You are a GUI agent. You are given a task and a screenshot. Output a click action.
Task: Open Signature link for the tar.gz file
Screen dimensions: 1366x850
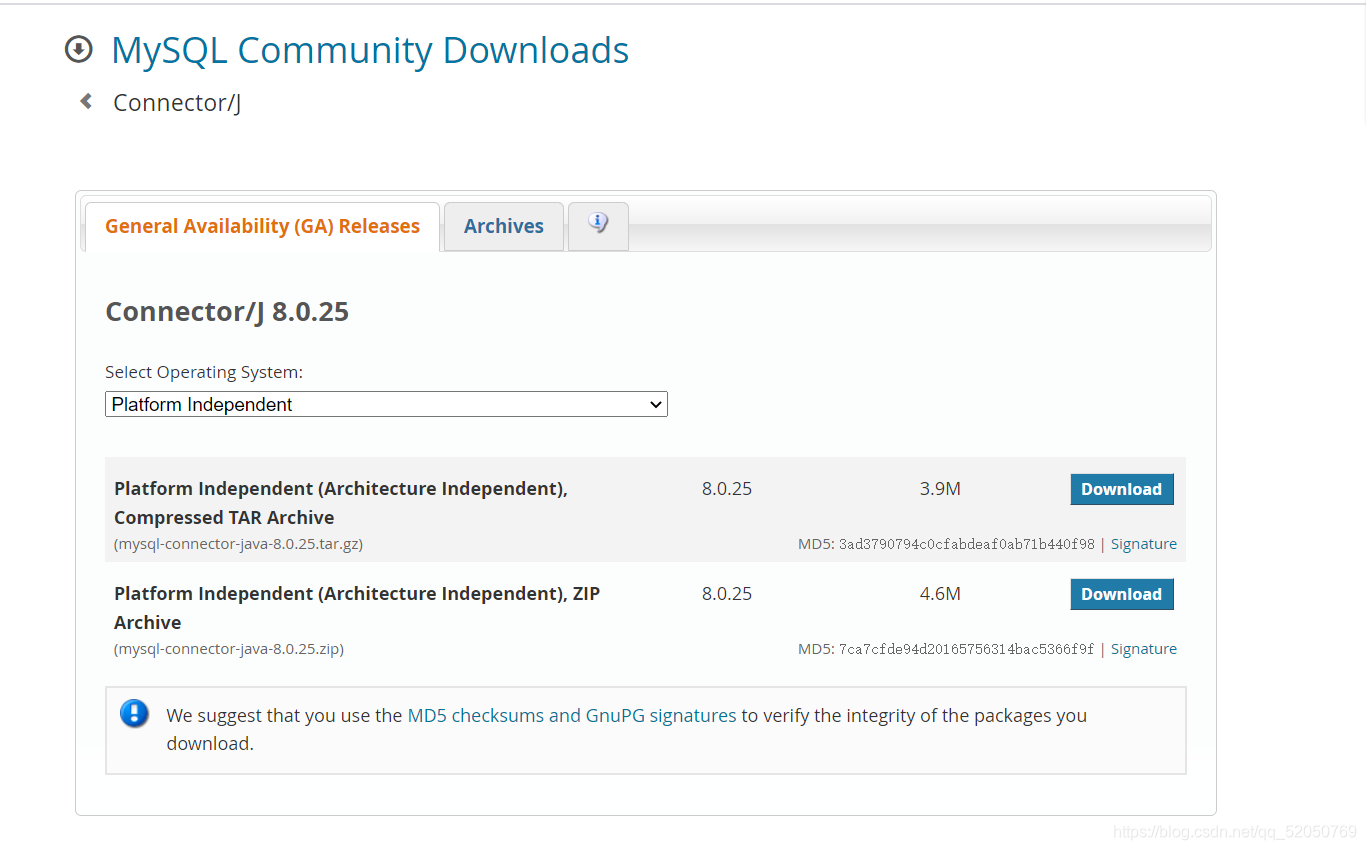tap(1144, 544)
